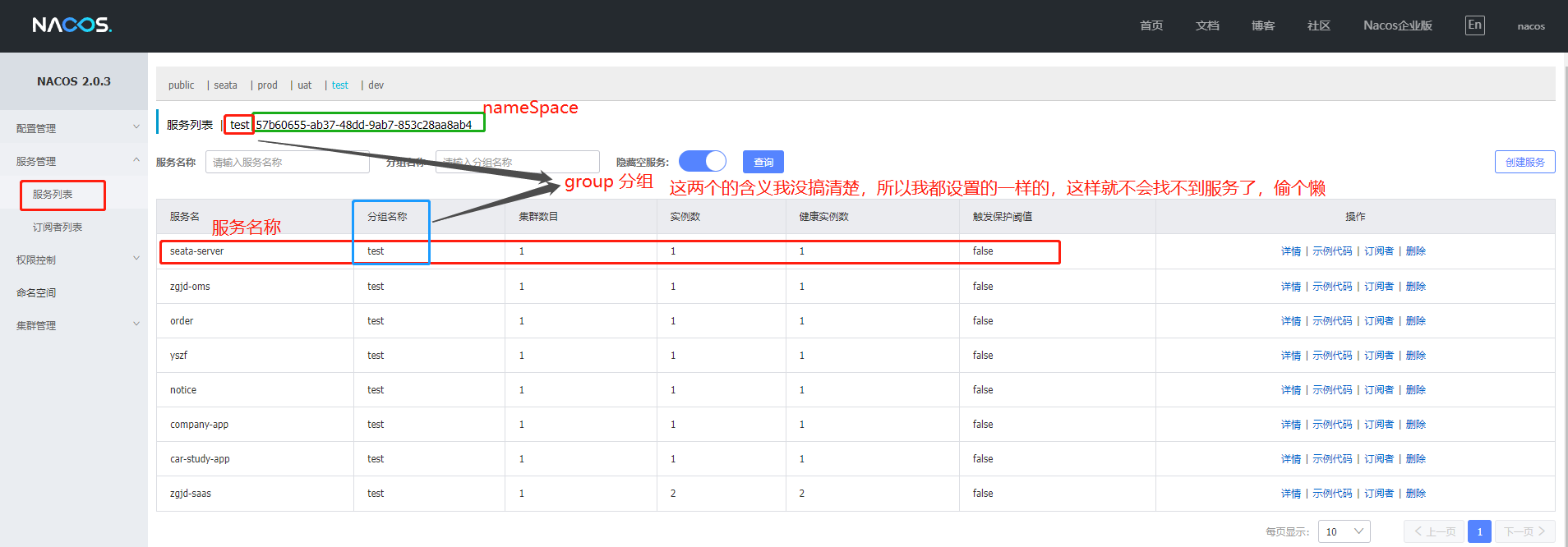Open 订阅者 for order service

[1379, 321]
